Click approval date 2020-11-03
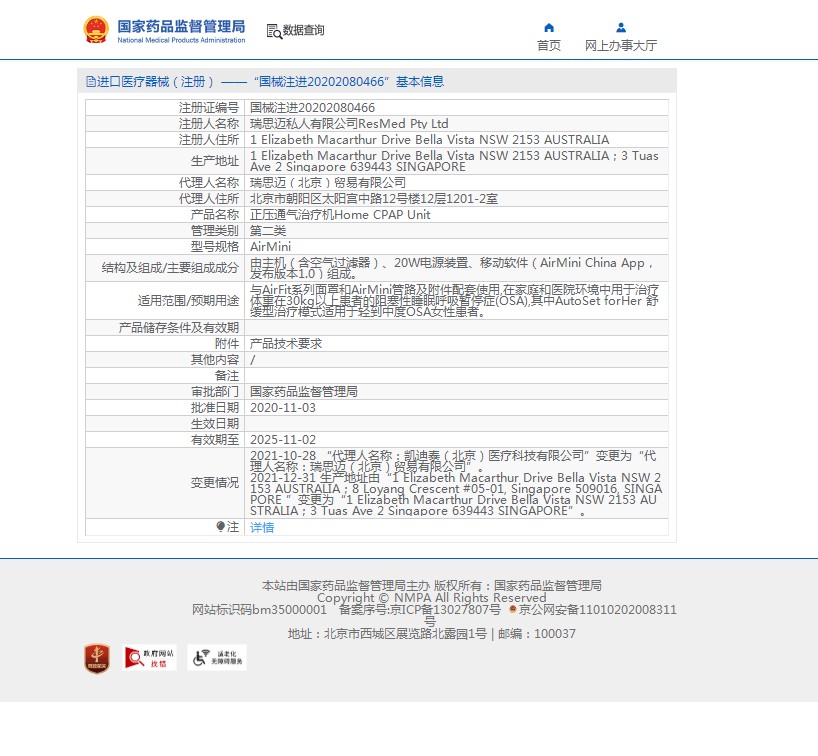The height and width of the screenshot is (756, 818). coord(283,407)
